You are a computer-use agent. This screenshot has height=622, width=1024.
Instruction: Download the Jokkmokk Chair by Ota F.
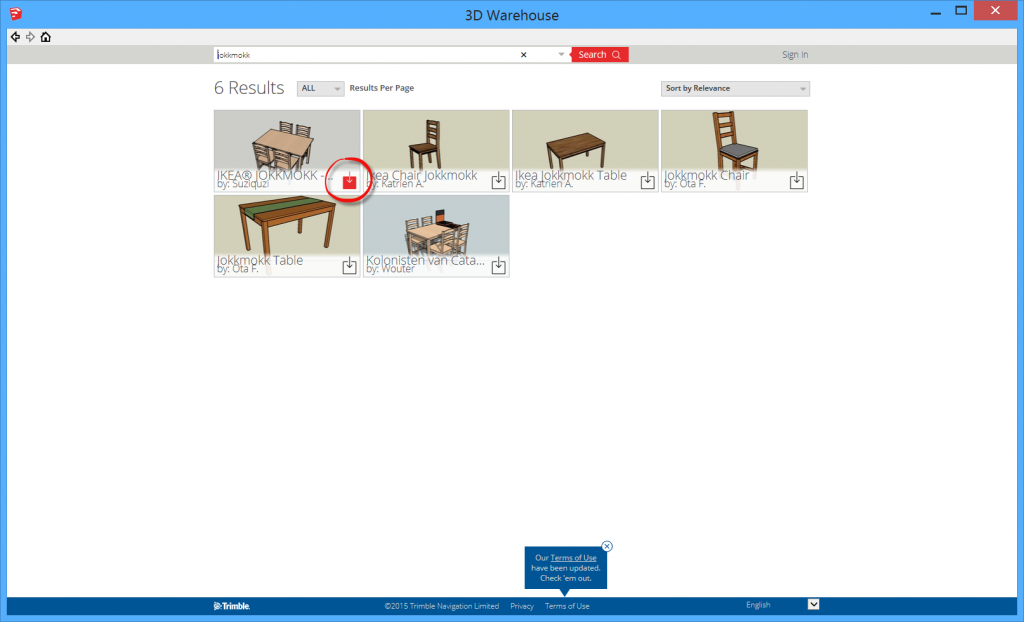click(796, 180)
